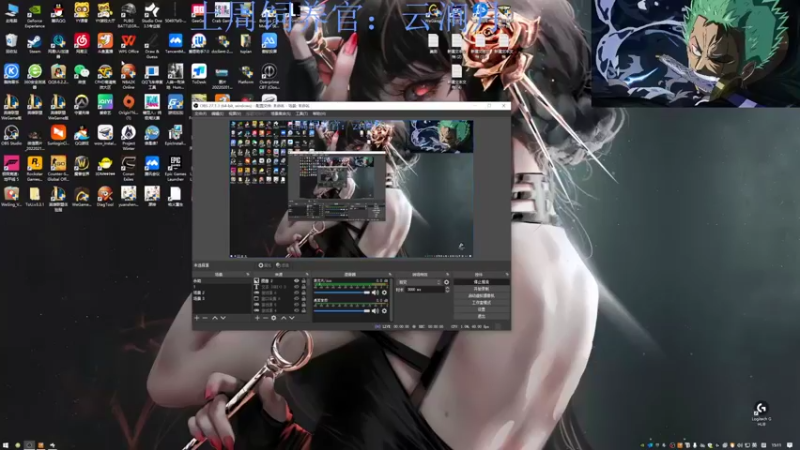Mute the 桌面音频 audio track
Viewport: 800px width, 450px height.
click(375, 311)
